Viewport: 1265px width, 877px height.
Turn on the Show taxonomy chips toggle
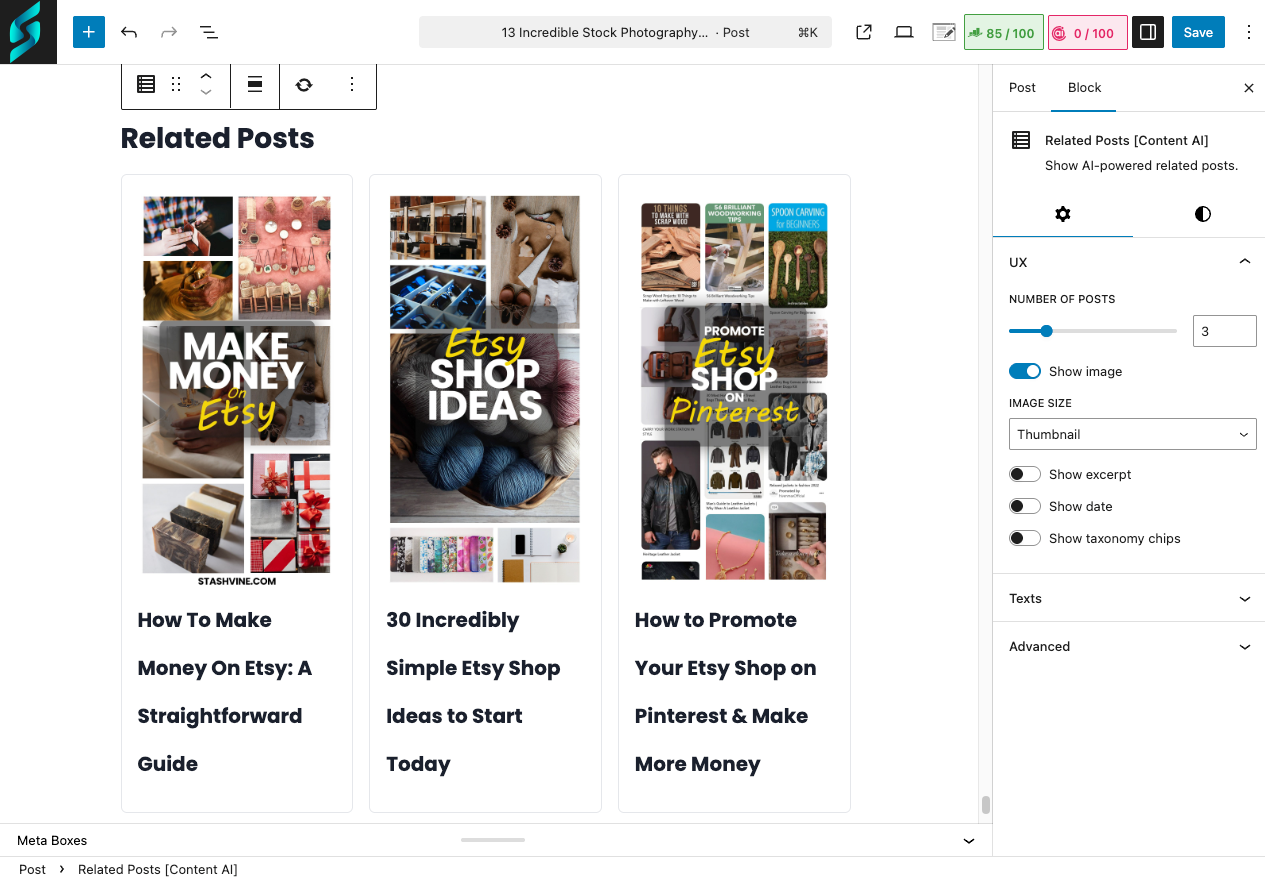pos(1024,537)
